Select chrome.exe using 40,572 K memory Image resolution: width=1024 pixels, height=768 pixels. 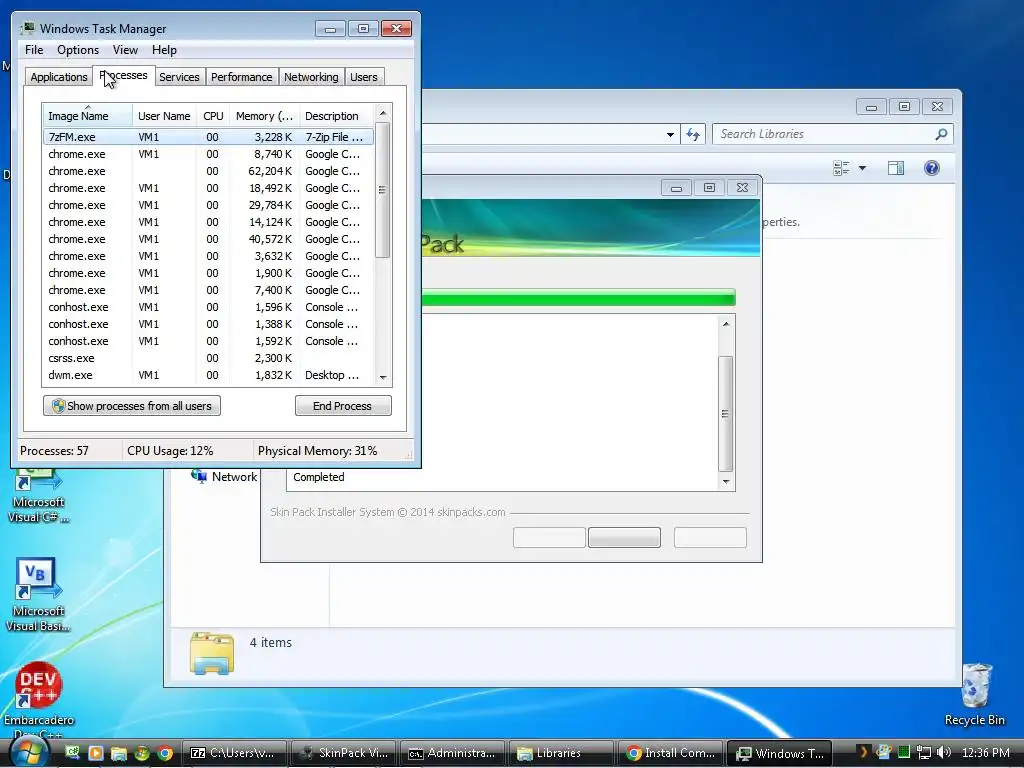pos(208,239)
